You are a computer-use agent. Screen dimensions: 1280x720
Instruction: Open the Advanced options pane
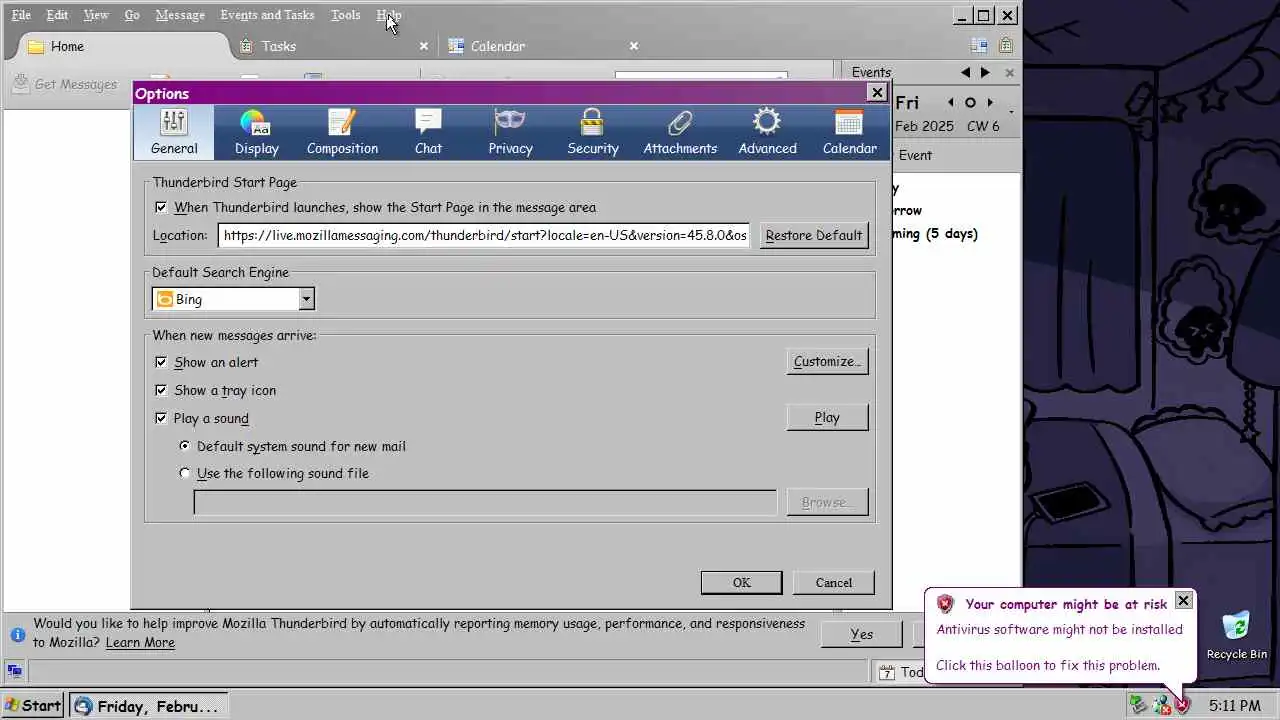click(x=767, y=132)
